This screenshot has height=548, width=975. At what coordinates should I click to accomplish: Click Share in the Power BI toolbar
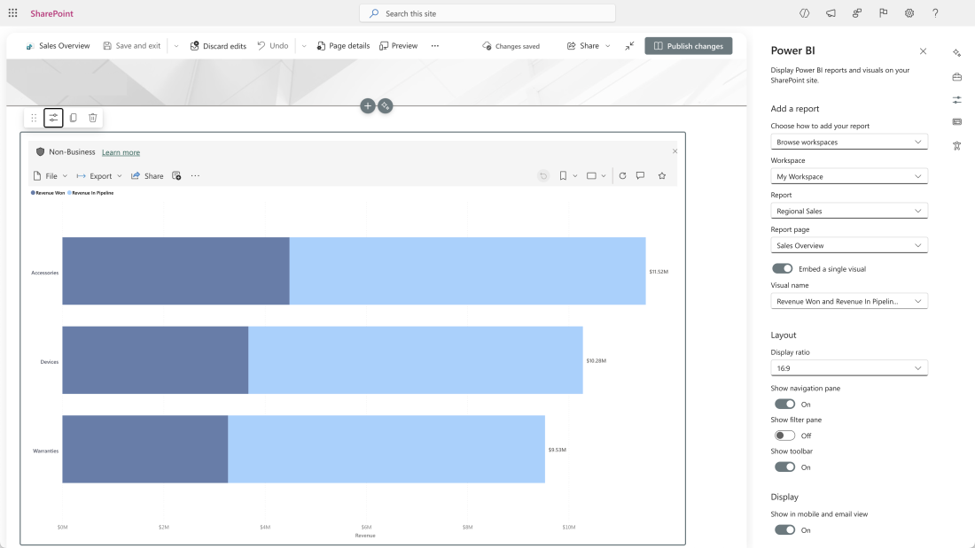147,176
